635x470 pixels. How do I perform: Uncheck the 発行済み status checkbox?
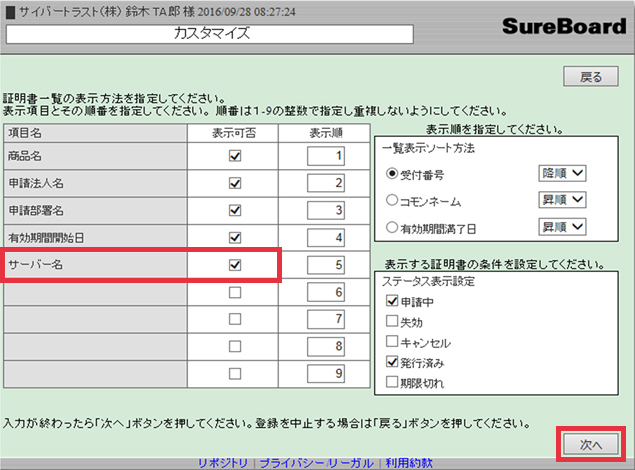pos(391,362)
